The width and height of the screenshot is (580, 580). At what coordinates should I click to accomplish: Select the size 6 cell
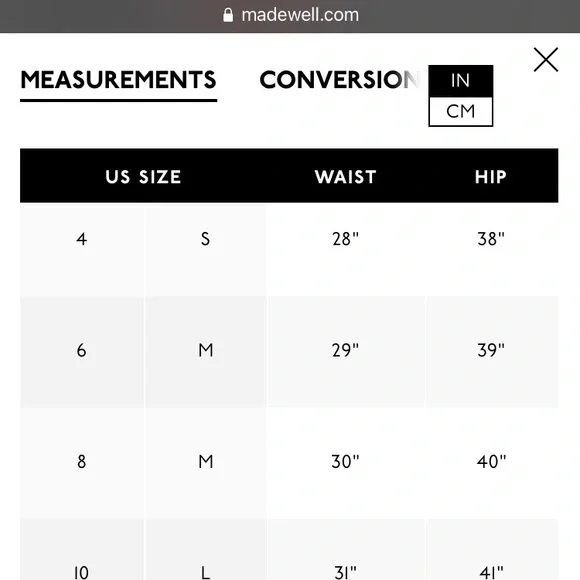pyautogui.click(x=82, y=350)
